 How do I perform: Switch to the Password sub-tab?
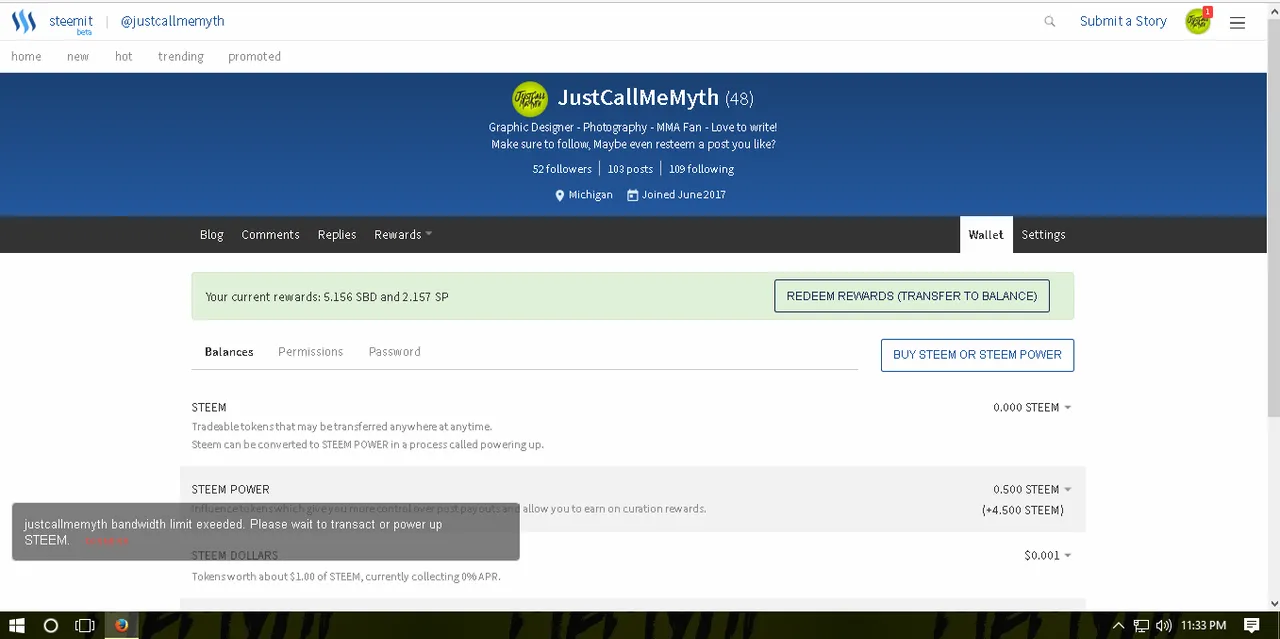[394, 352]
